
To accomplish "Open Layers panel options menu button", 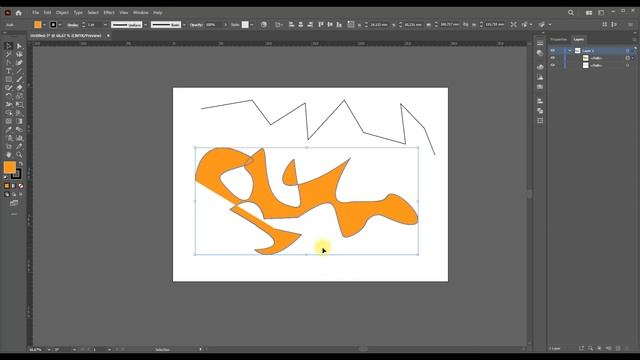I will tap(634, 40).
